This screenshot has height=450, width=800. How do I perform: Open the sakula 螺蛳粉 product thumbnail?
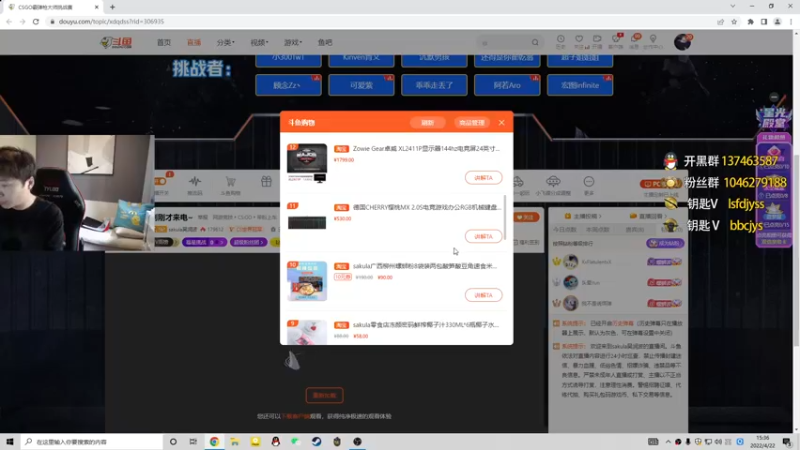pos(307,281)
